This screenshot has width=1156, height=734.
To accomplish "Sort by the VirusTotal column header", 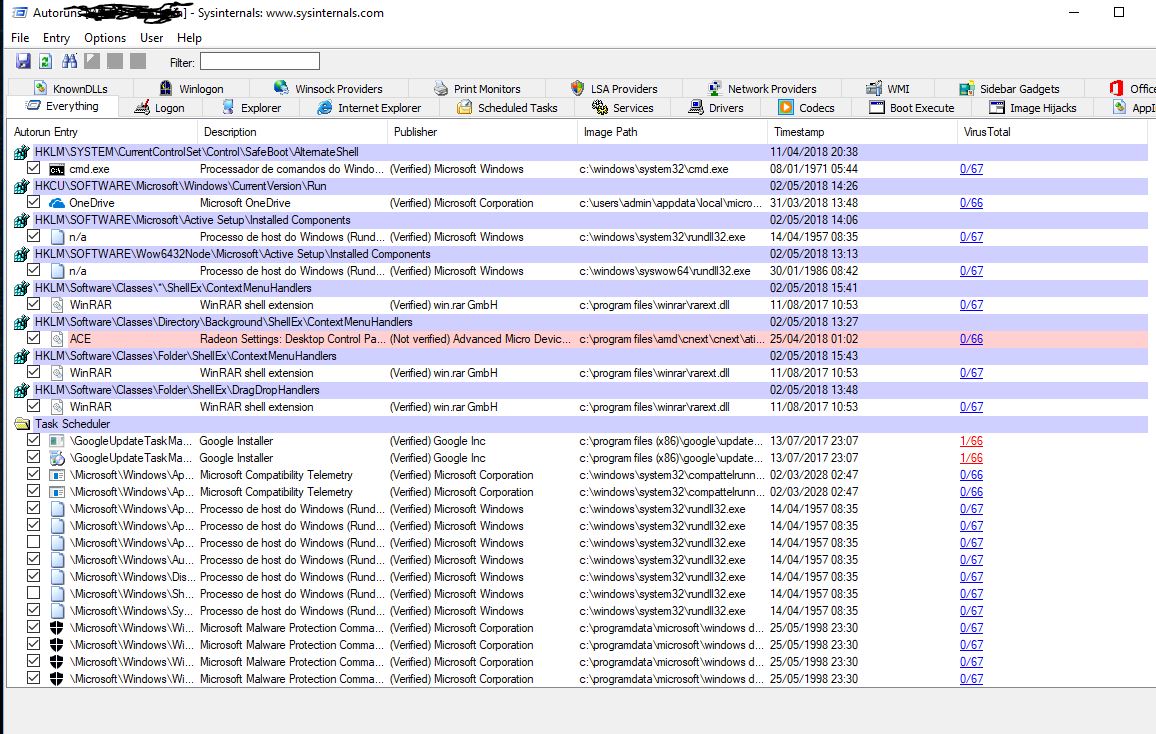I will point(1052,132).
